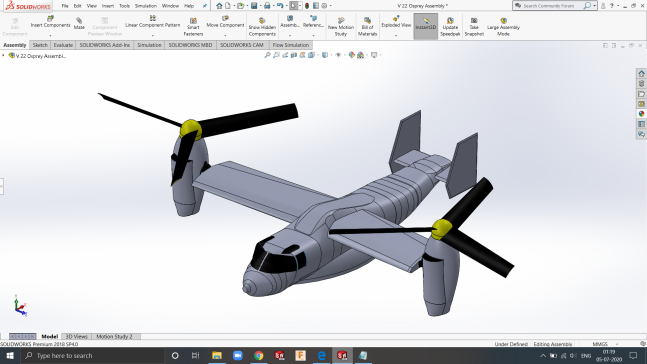Viewport: 647px width, 364px height.
Task: Open Edit Appearance color ball icon
Action: pos(352,55)
